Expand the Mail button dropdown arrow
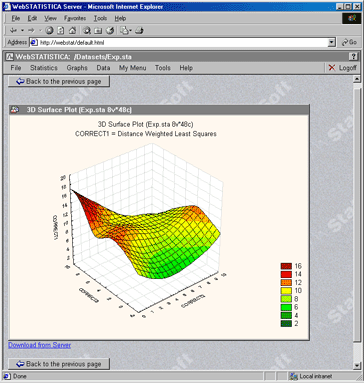364x383 pixels. (130, 31)
